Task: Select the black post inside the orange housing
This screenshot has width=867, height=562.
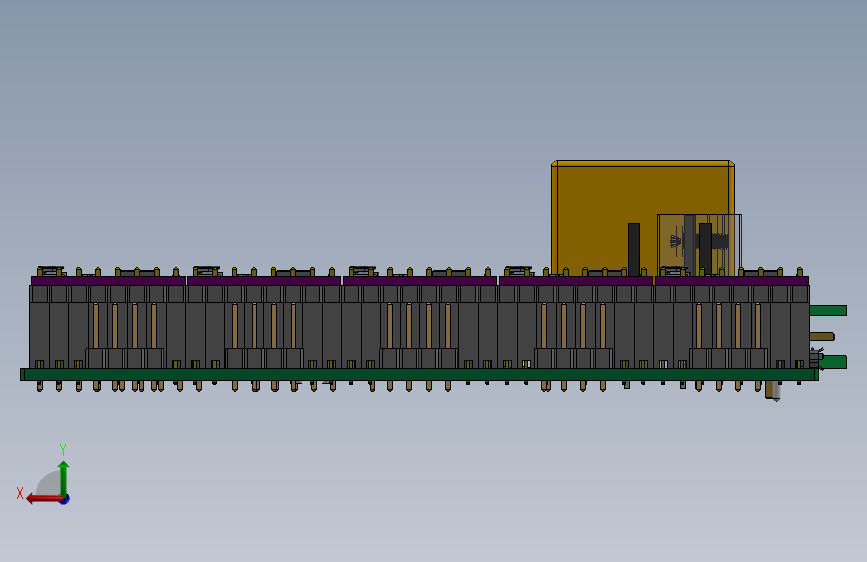Action: point(634,249)
